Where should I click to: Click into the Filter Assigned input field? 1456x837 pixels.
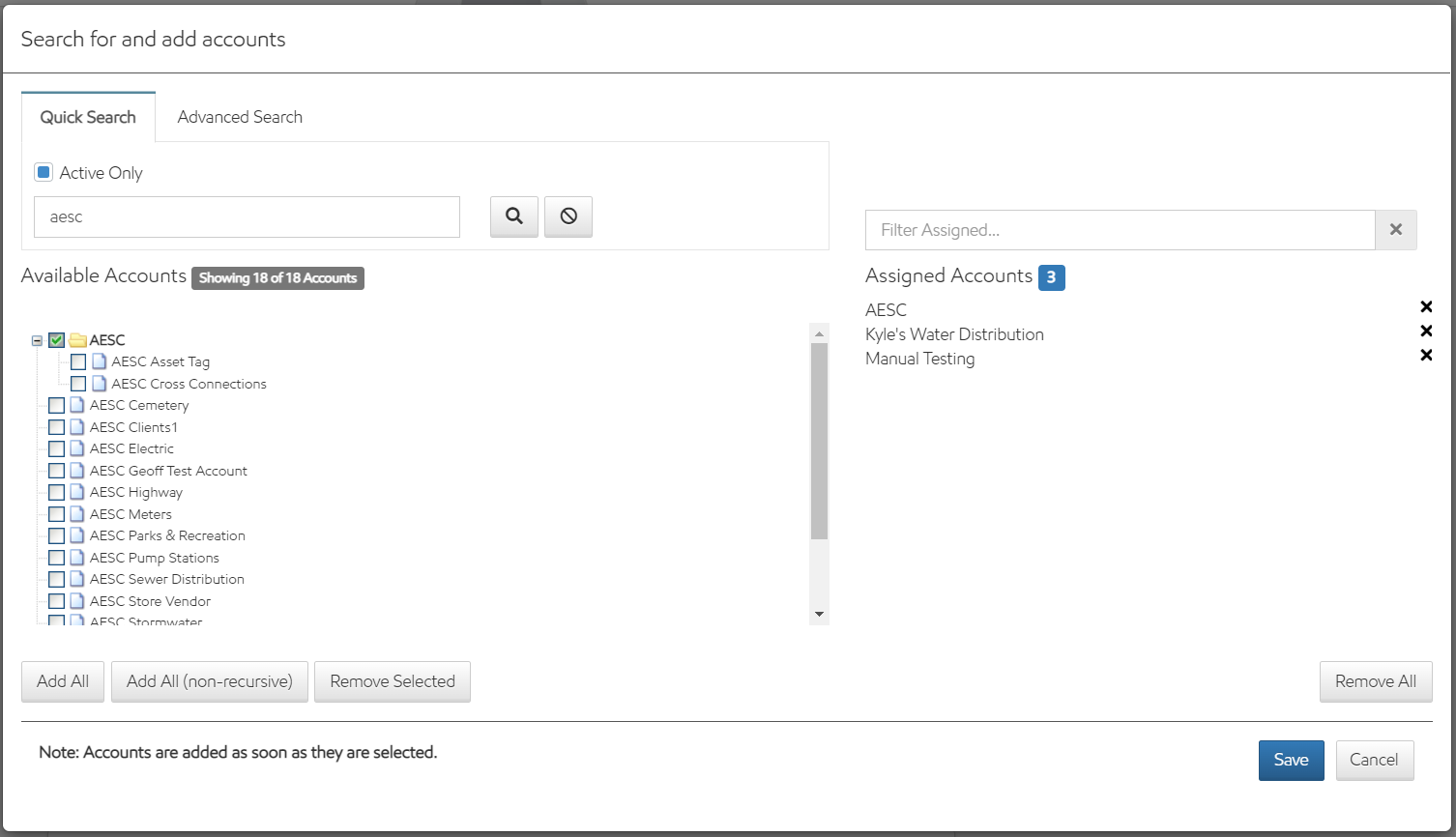pos(1120,230)
